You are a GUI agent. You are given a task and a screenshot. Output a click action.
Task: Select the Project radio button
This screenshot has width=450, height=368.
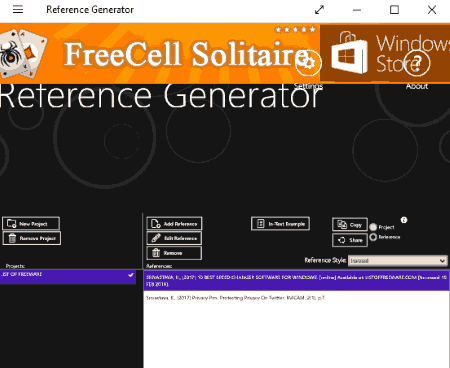pyautogui.click(x=373, y=227)
